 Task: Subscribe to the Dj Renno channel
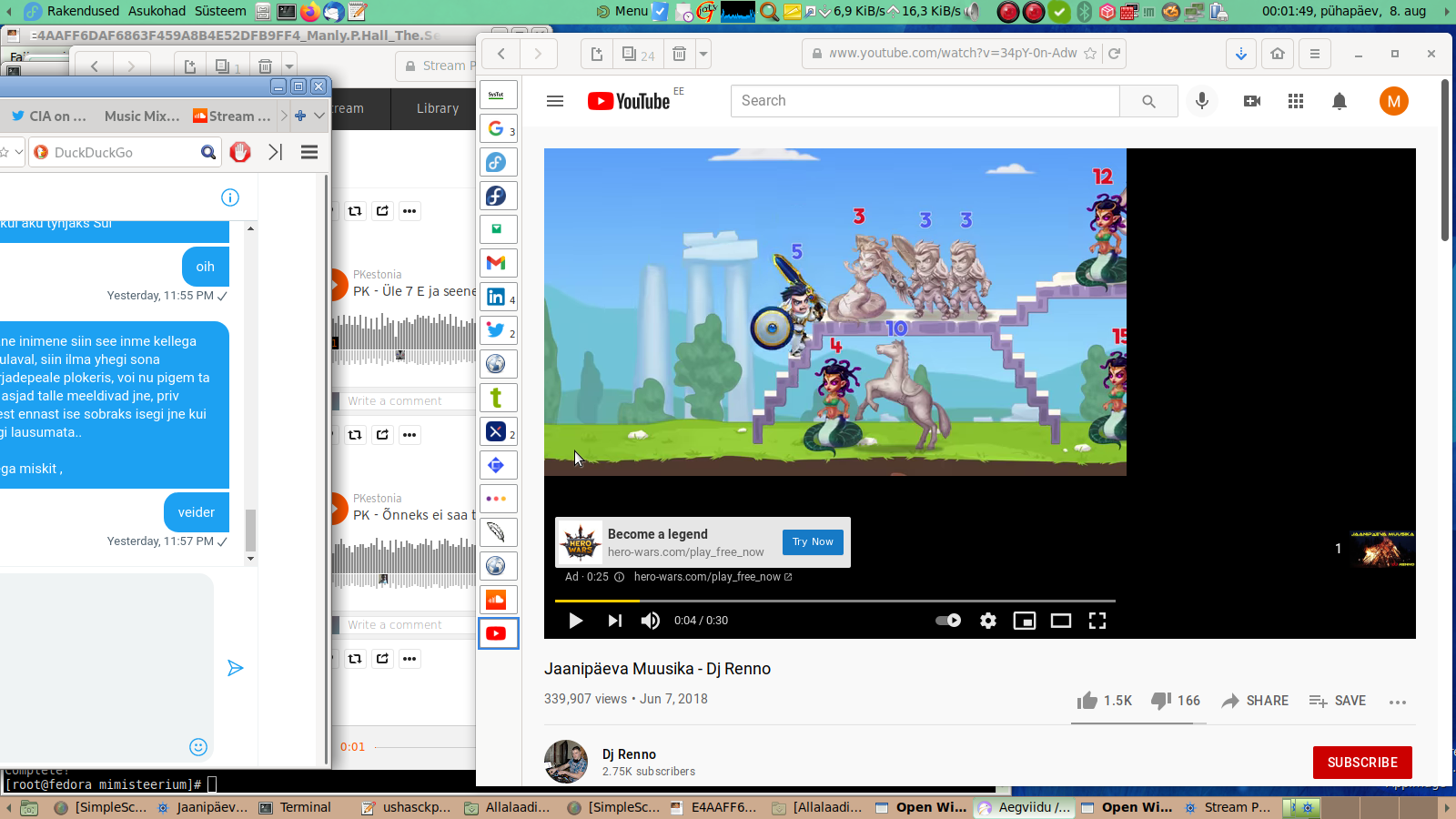[1362, 763]
